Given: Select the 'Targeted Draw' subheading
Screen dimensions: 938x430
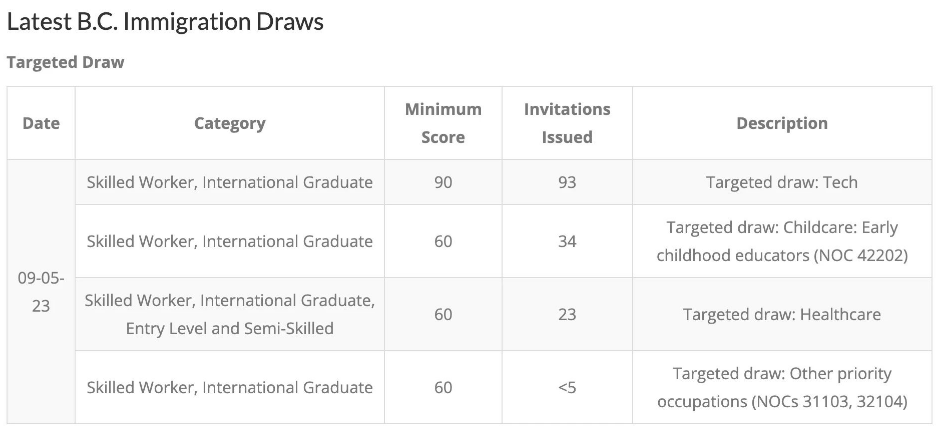Looking at the screenshot, I should click(65, 62).
